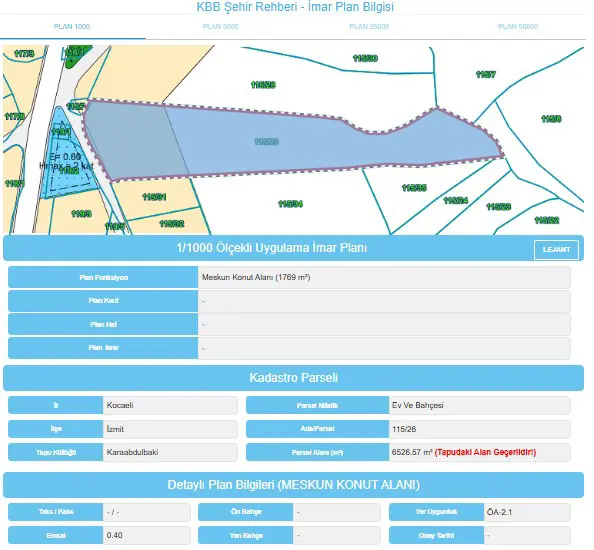Click the 'Onay Tarihi' label
594x550 pixels.
436,536
